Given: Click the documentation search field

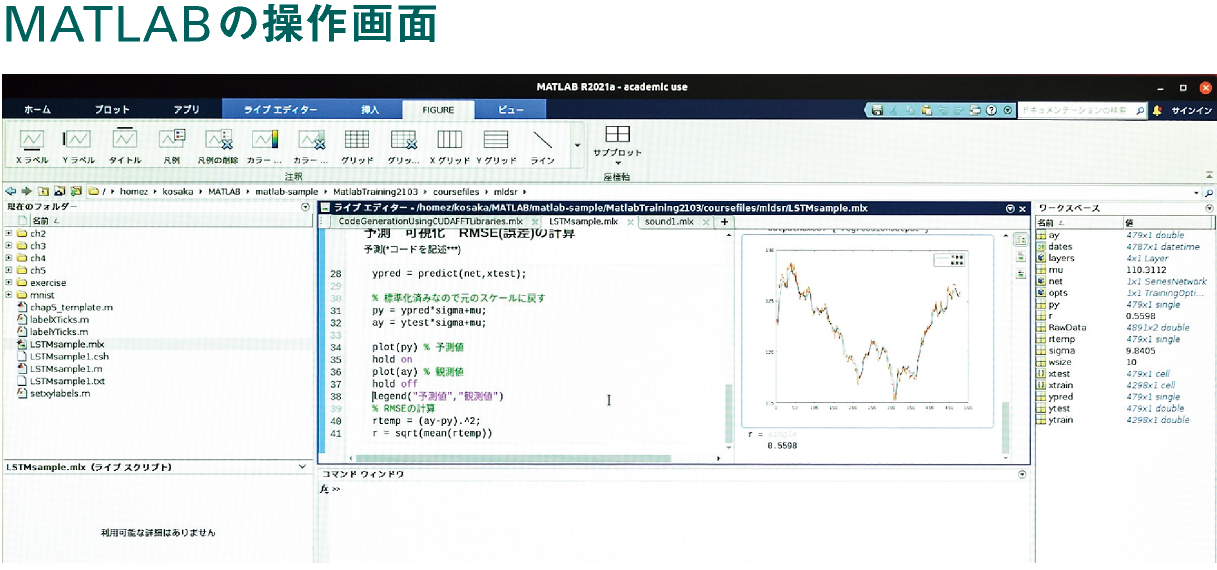Looking at the screenshot, I should point(1084,109).
